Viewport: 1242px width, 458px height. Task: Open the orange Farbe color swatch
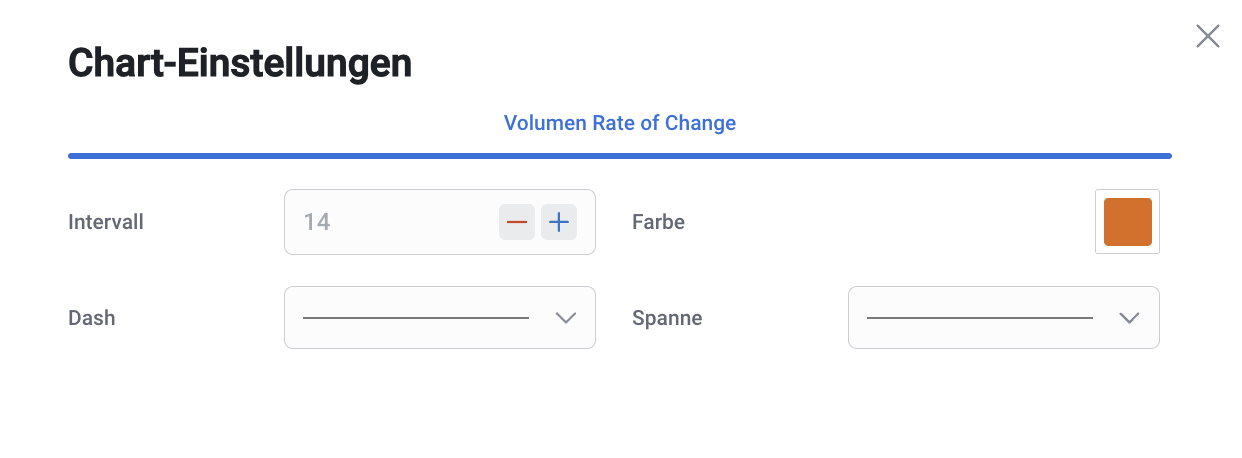point(1127,222)
